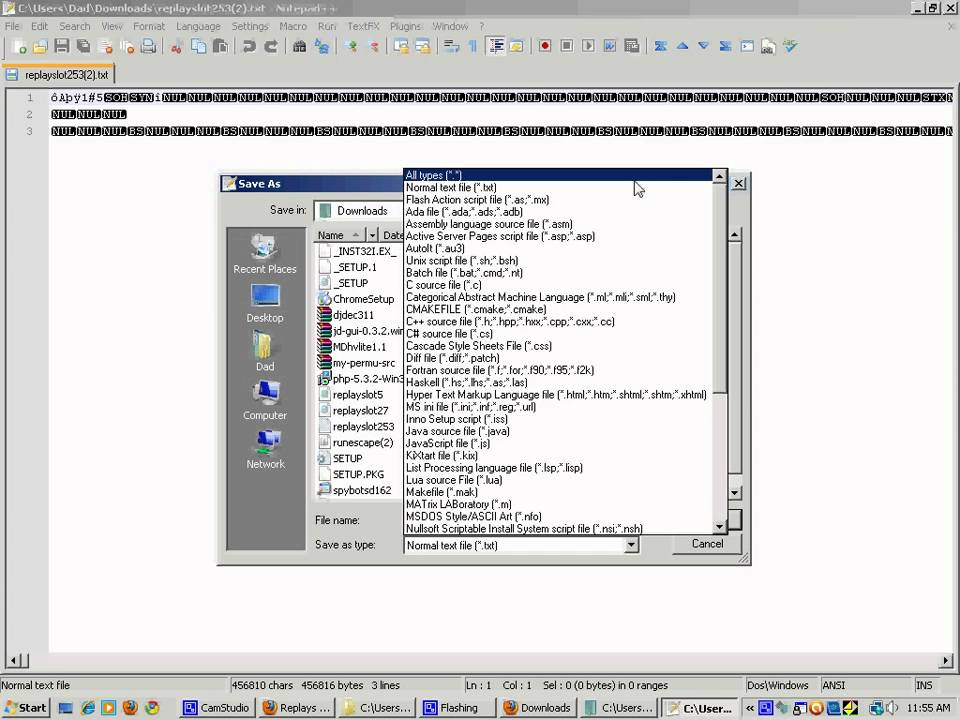This screenshot has width=960, height=720.
Task: Select djdec311 archive in the list
Action: (346, 315)
